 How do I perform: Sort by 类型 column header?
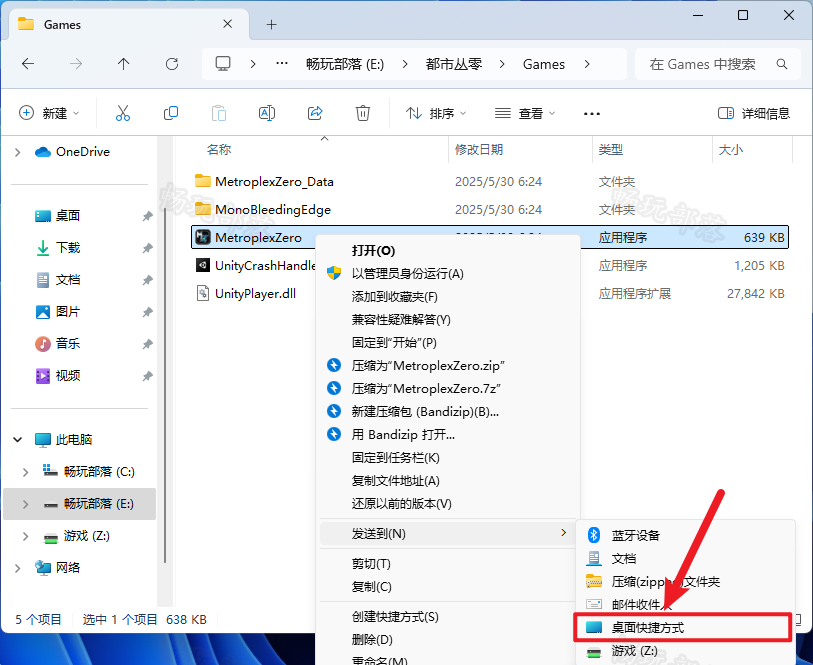click(611, 150)
